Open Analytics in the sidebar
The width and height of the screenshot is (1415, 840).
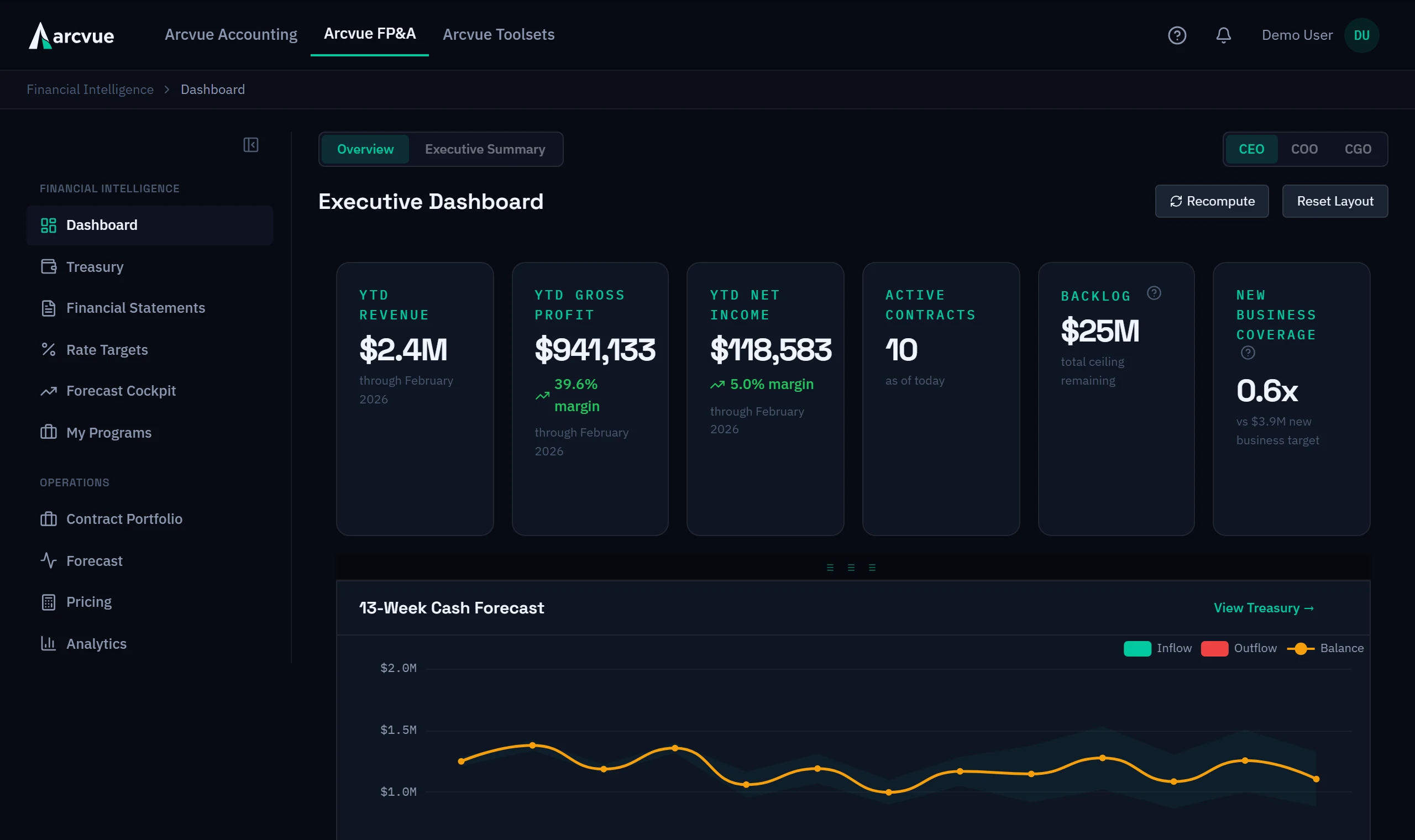pos(150,644)
